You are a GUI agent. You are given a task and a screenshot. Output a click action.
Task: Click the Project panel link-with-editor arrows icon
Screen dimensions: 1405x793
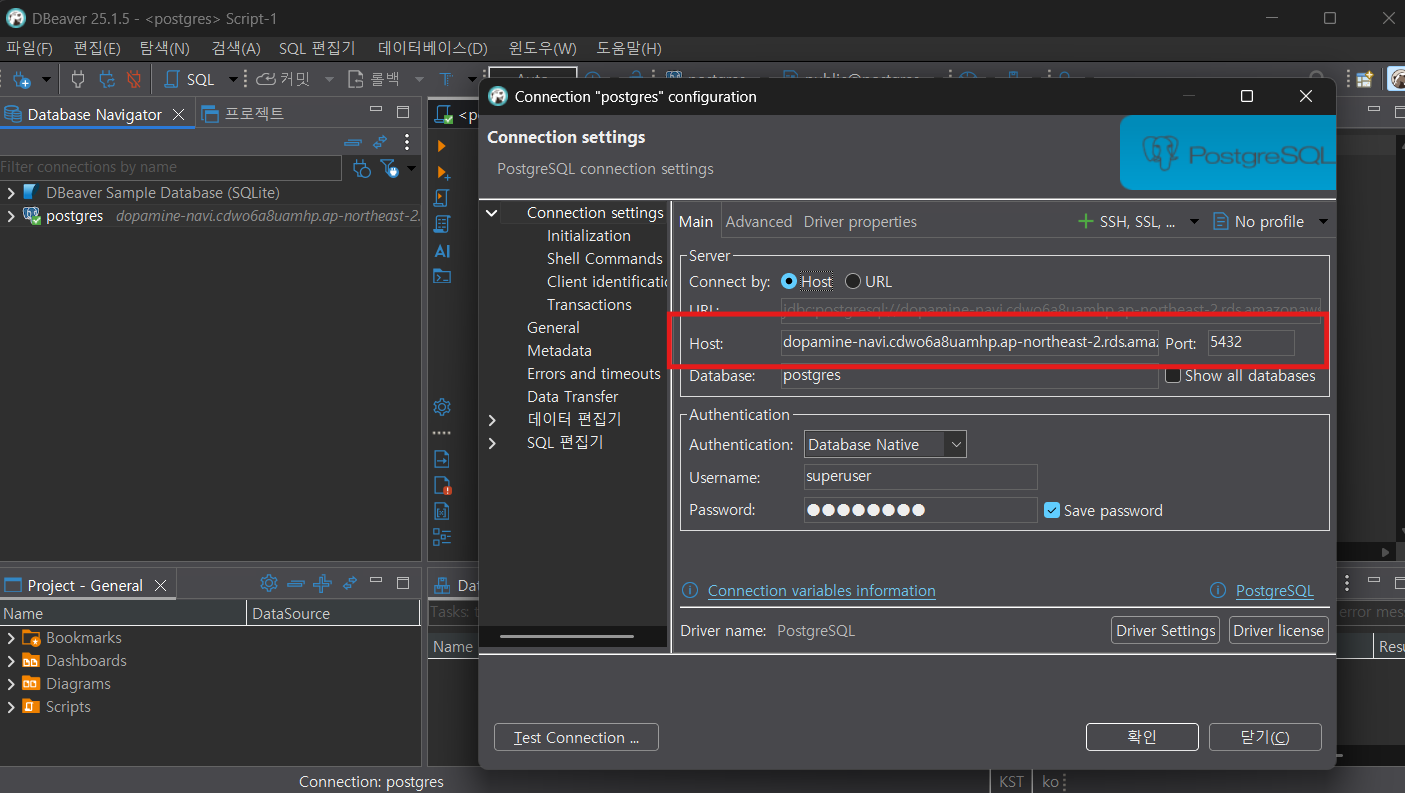(350, 583)
